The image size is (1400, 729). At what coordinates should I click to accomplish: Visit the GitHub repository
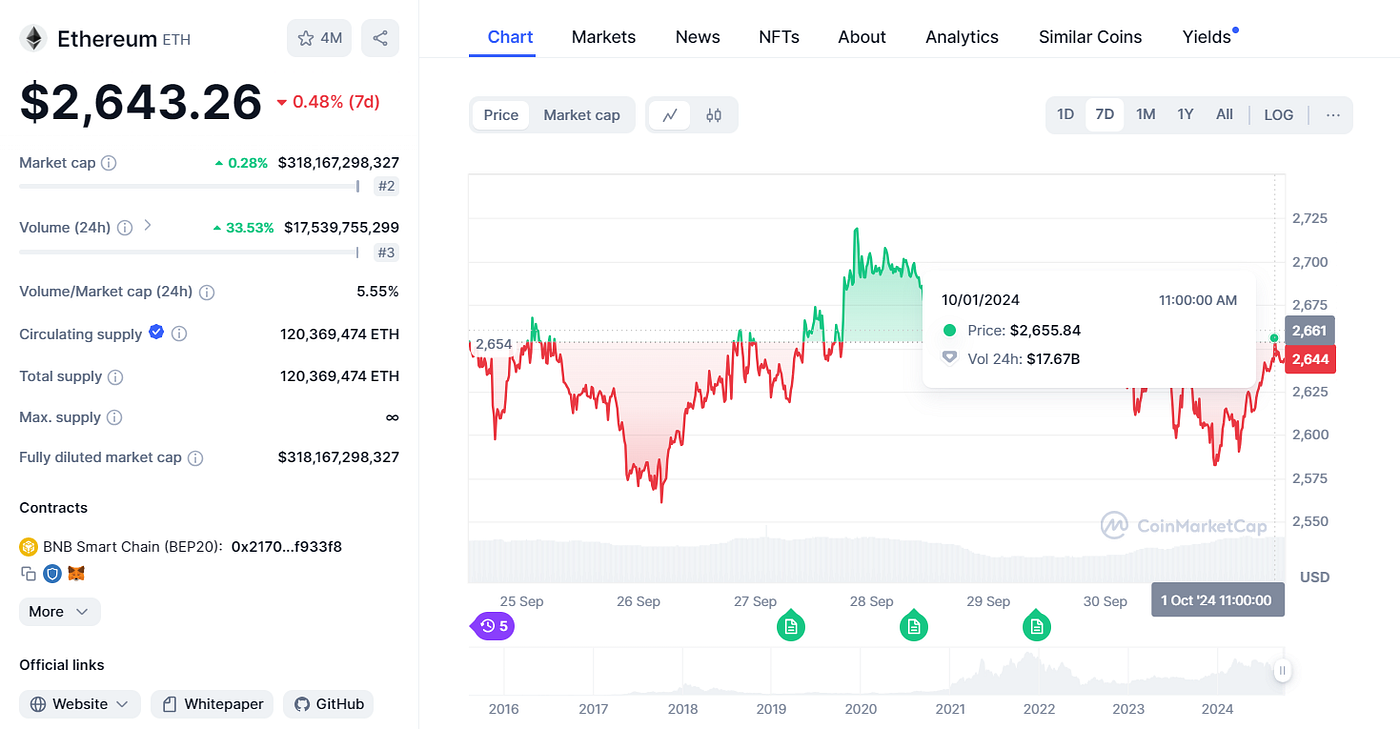tap(328, 704)
